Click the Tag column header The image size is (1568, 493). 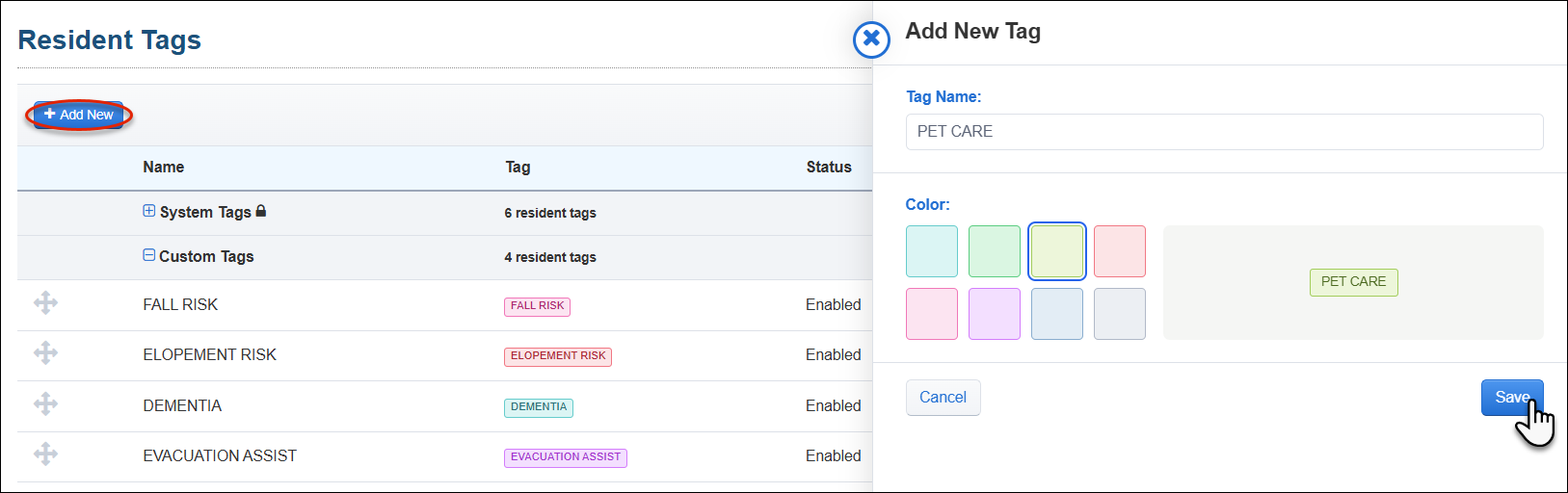(518, 167)
